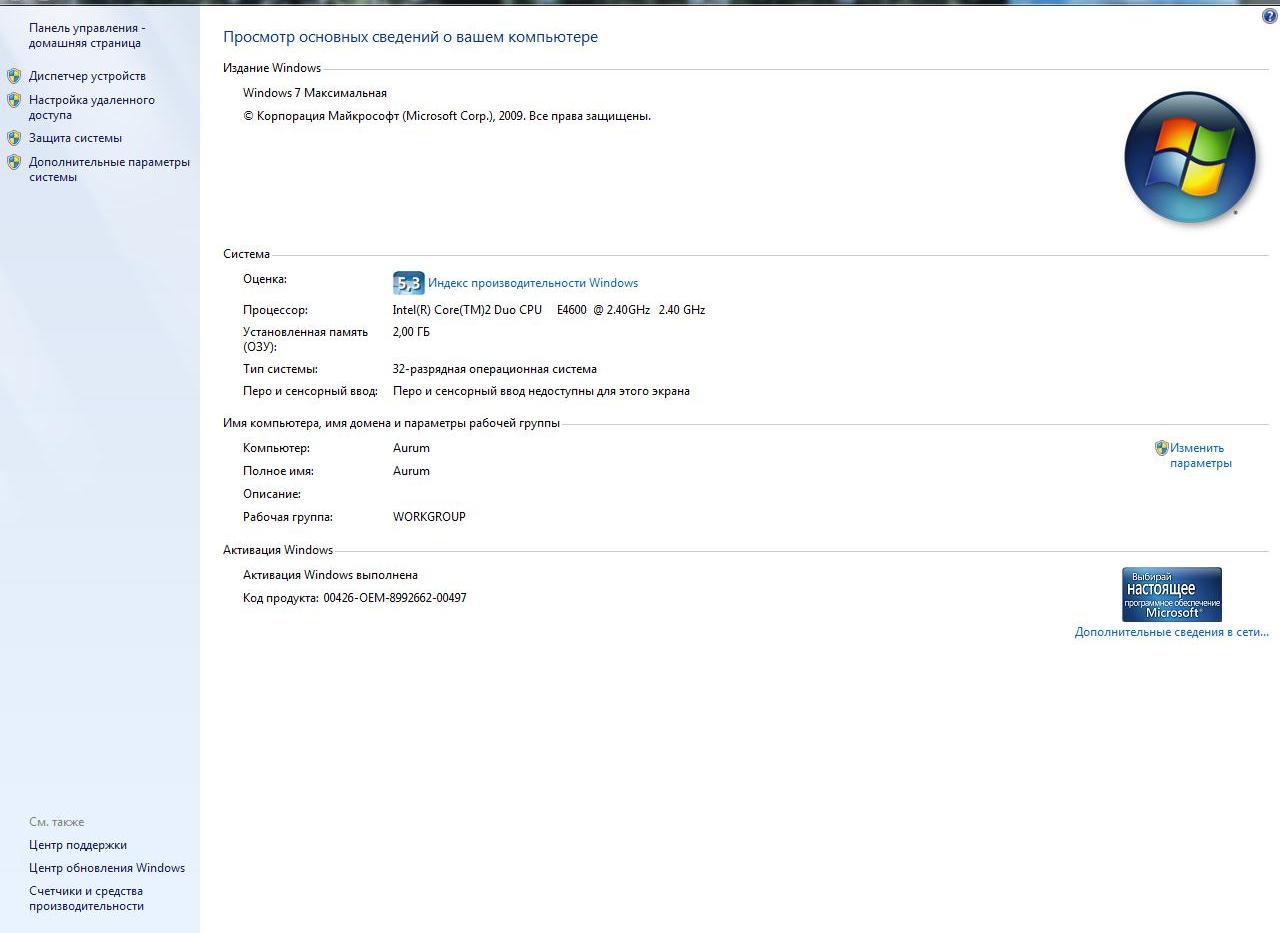Click the help question mark icon
Viewport: 1280px width, 933px height.
point(1269,16)
